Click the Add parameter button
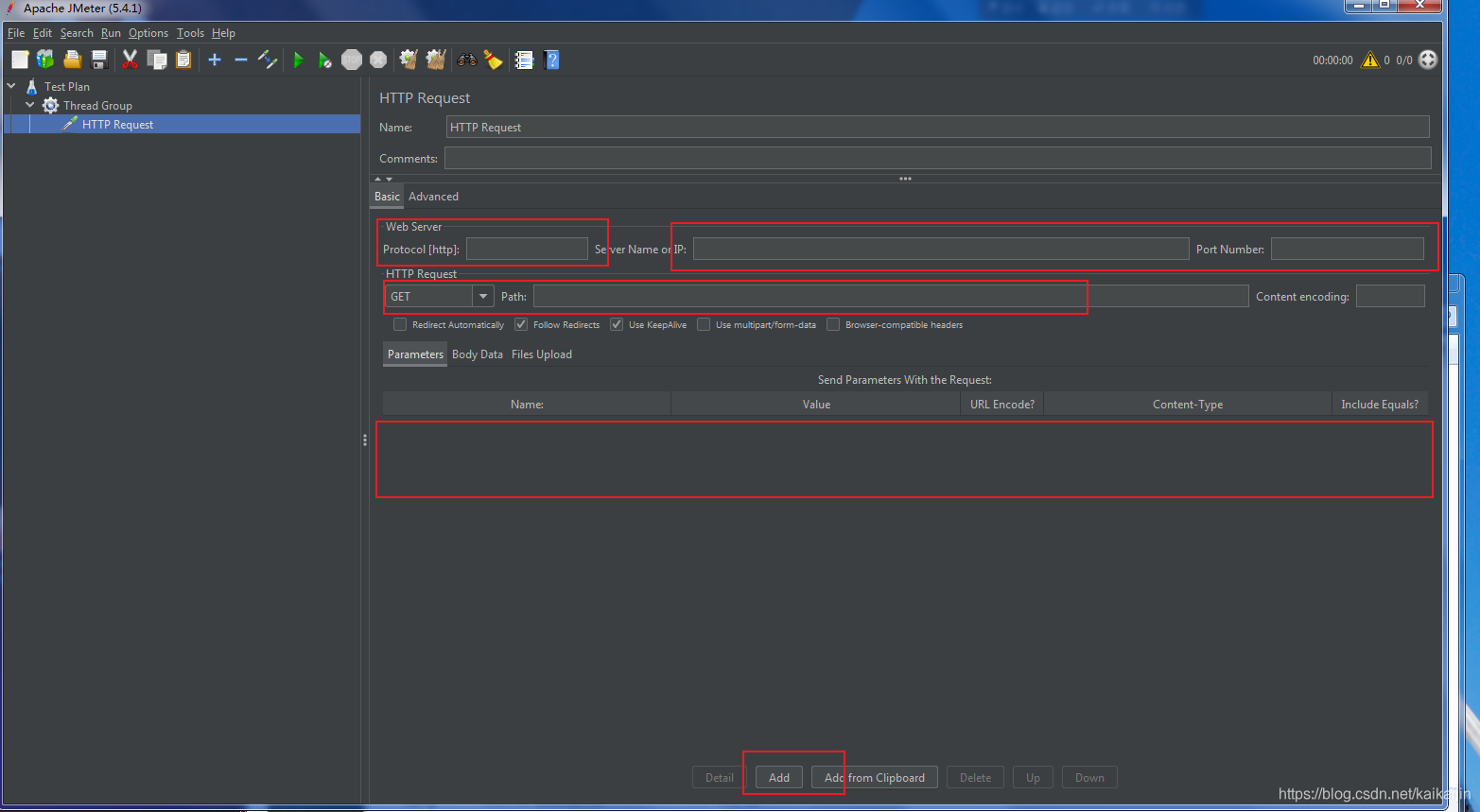This screenshot has width=1480, height=812. [779, 778]
